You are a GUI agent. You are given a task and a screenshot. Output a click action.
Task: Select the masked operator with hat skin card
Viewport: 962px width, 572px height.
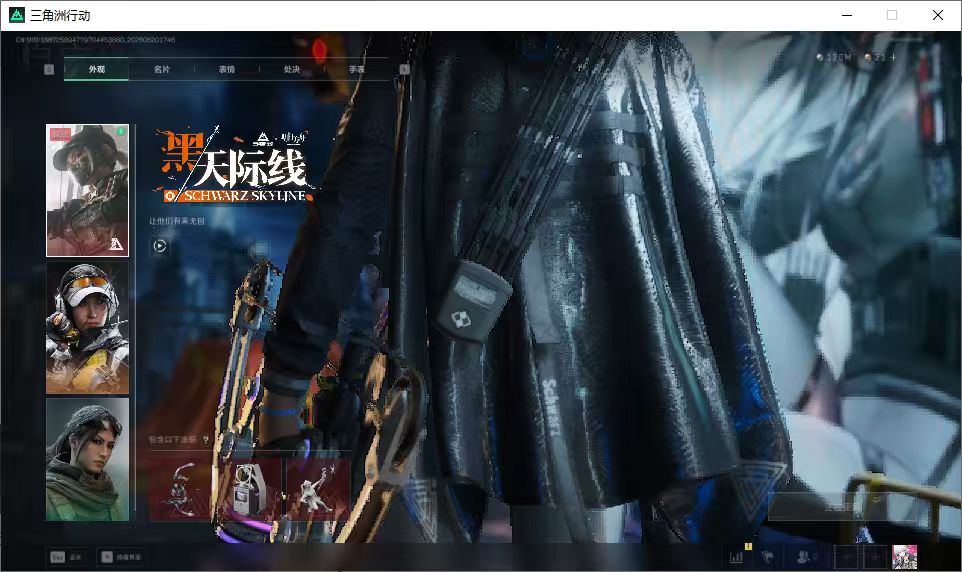click(88, 190)
